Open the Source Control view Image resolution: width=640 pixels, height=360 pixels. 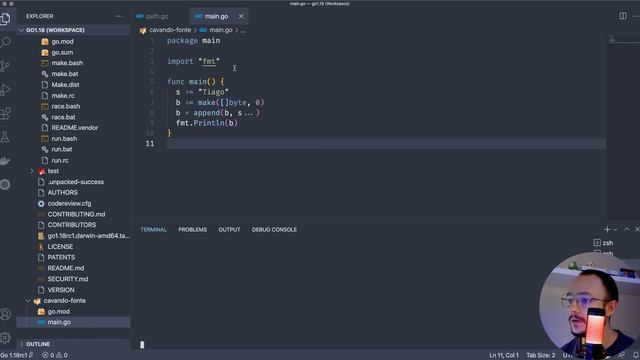coord(5,66)
